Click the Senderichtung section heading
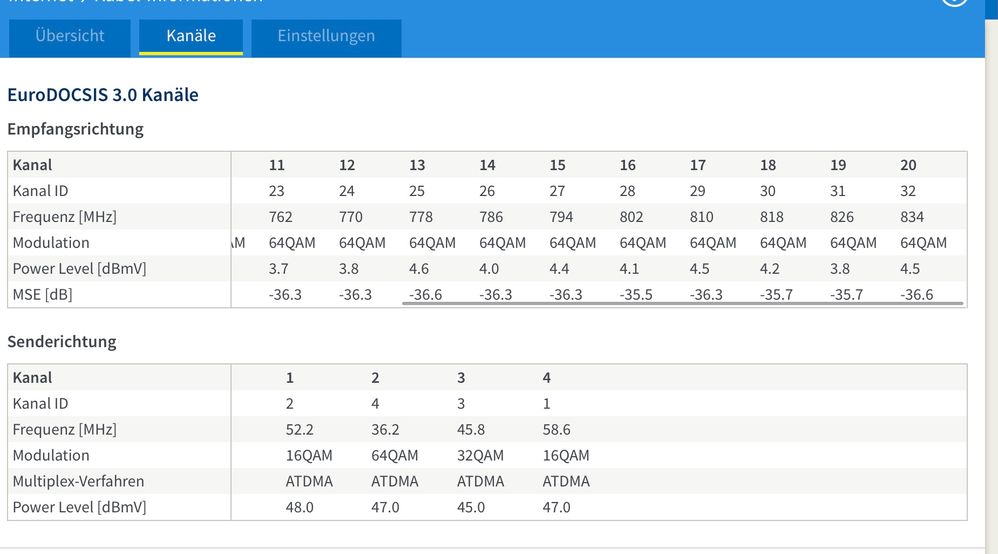 62,341
